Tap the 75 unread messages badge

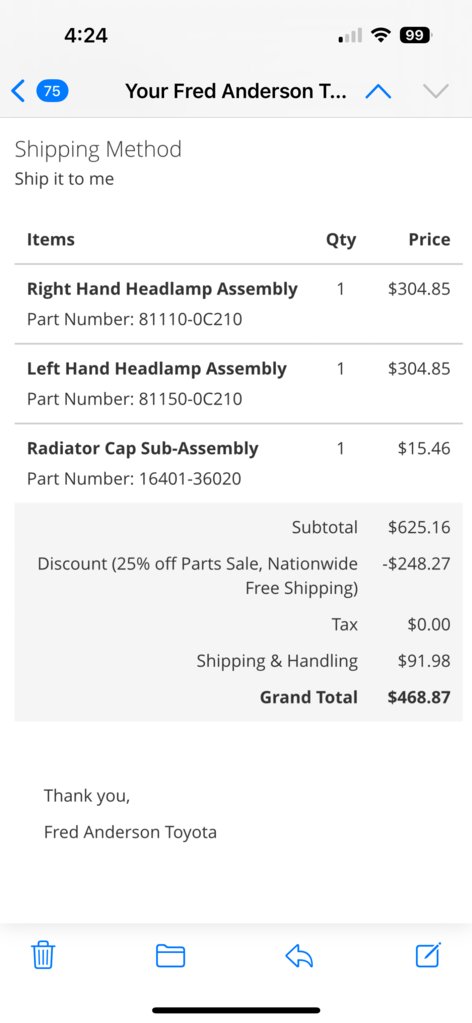tap(52, 91)
